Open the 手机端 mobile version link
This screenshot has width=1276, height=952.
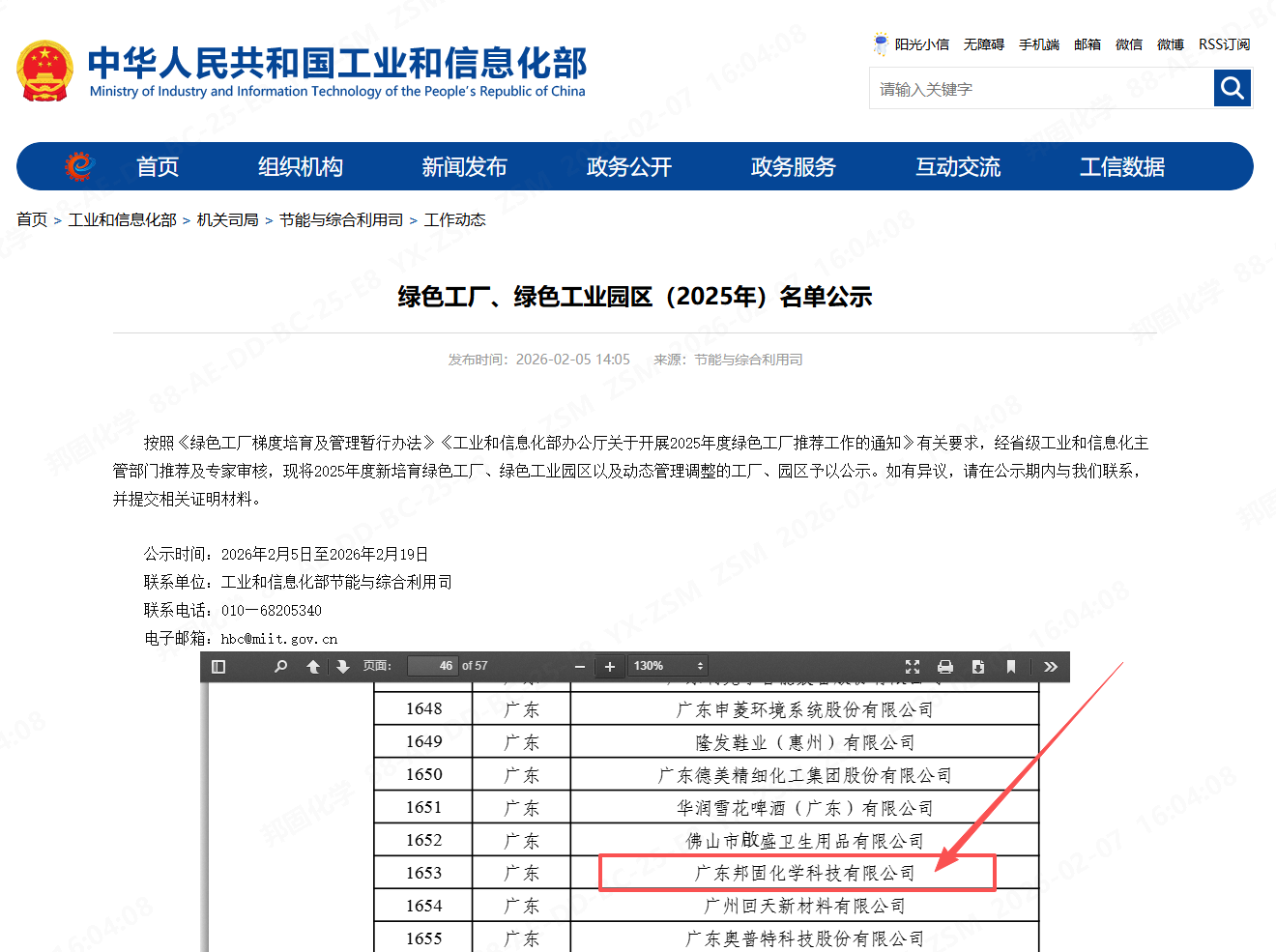1039,44
